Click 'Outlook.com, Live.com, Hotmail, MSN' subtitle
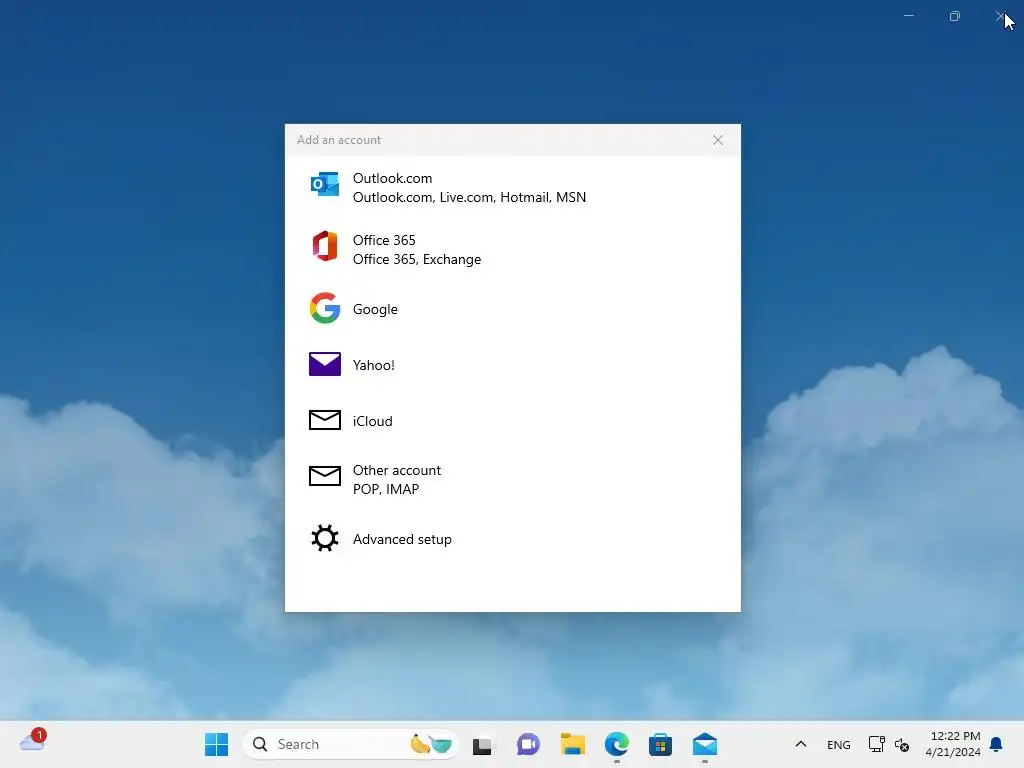 [469, 197]
